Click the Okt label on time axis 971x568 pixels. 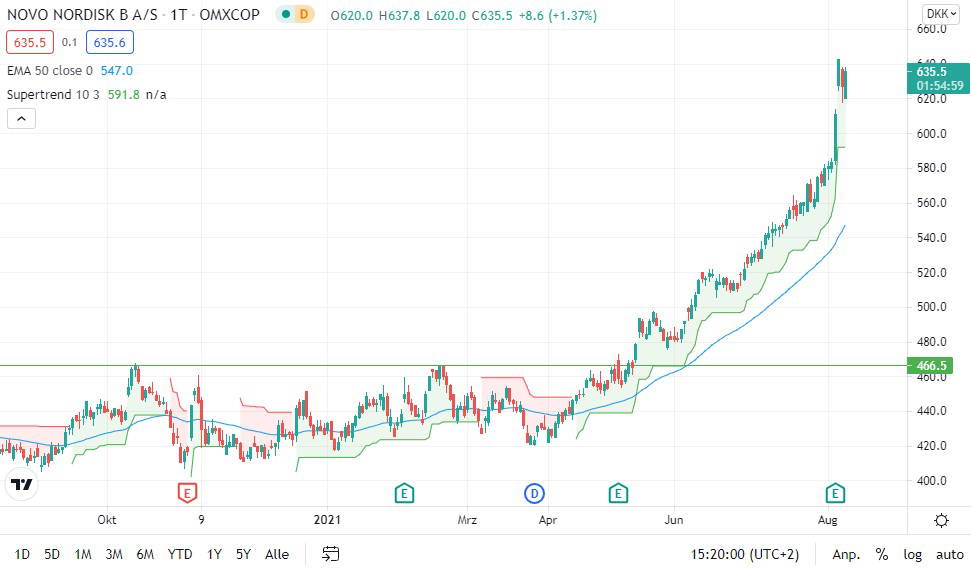107,520
